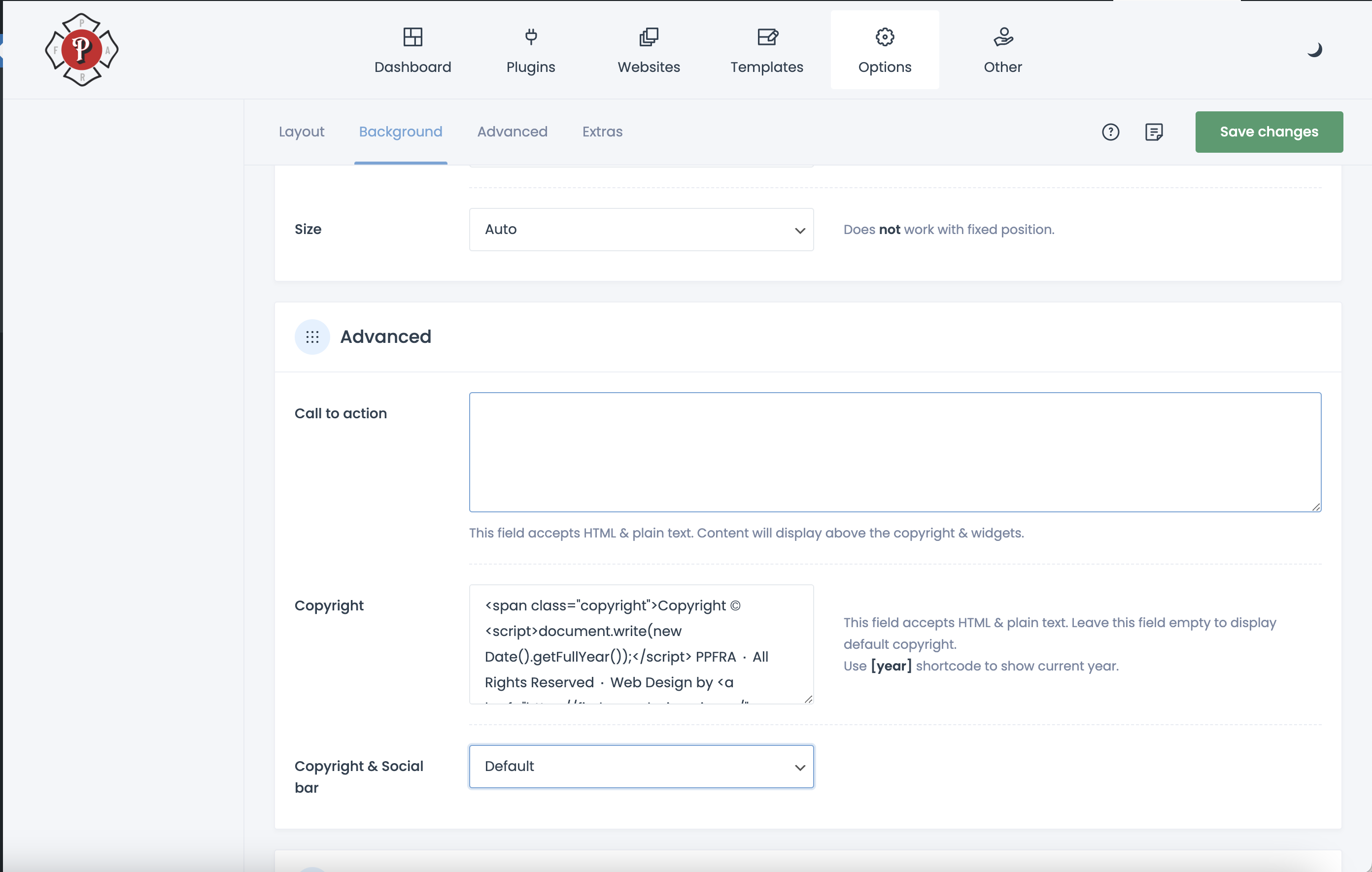1372x872 pixels.
Task: Click the [year] shortcode hint text
Action: pyautogui.click(x=981, y=666)
